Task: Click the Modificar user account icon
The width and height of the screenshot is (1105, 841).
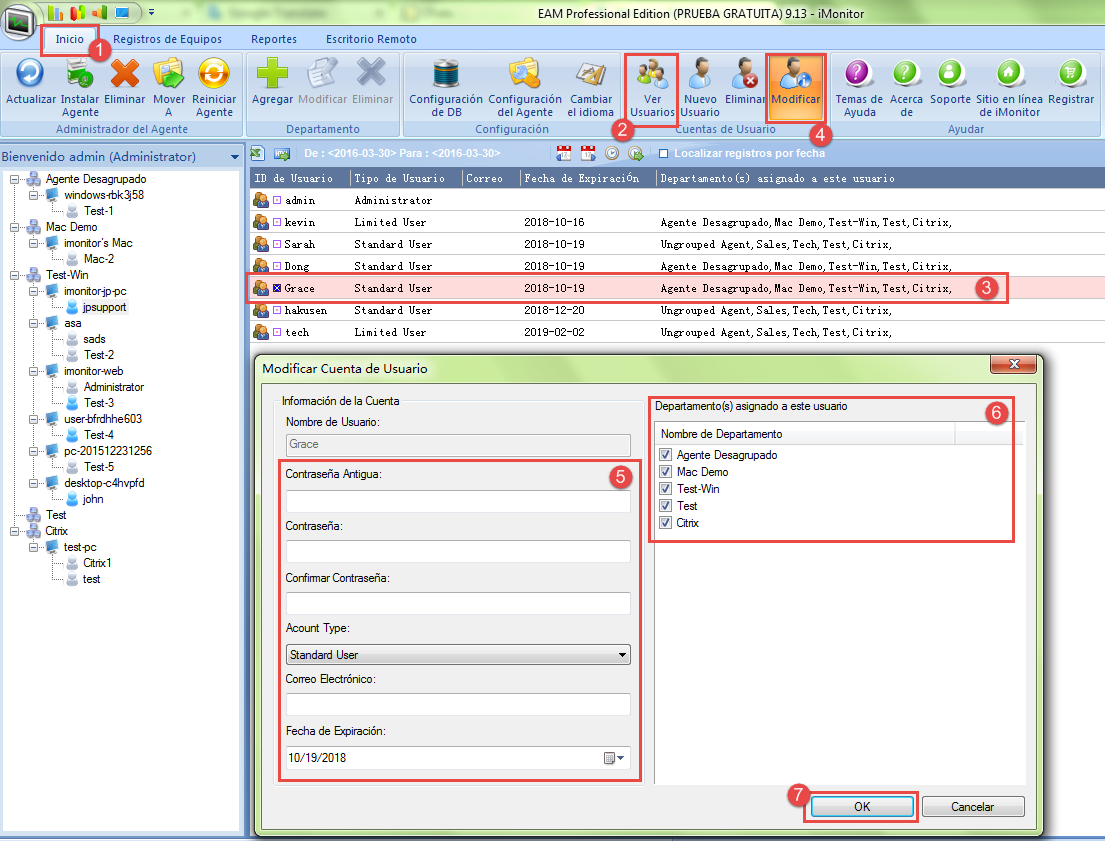Action: (796, 73)
